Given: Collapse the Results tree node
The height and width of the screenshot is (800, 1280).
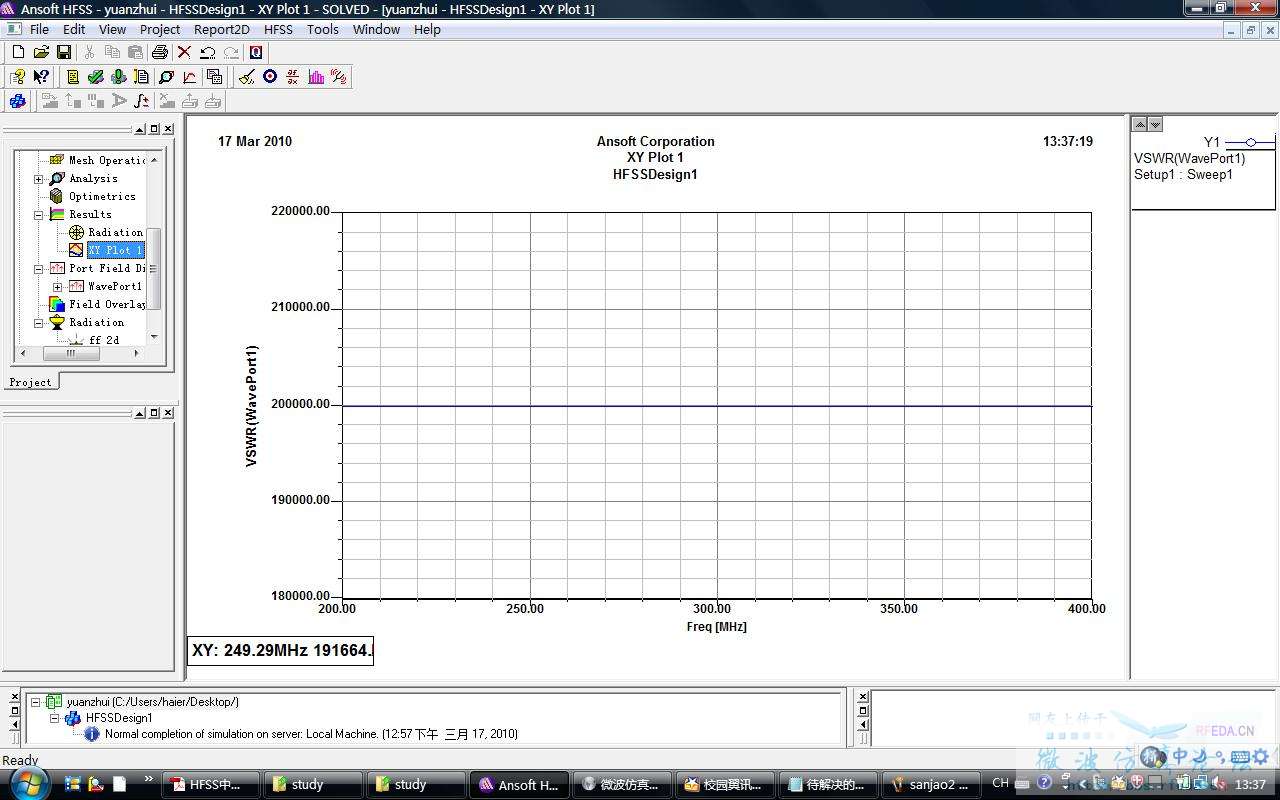Looking at the screenshot, I should (39, 215).
